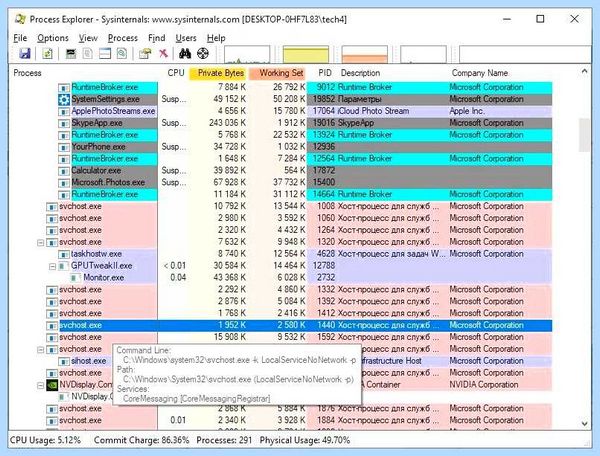Select the sihost.exe process
Viewport: 600px width, 456px height.
click(88, 361)
